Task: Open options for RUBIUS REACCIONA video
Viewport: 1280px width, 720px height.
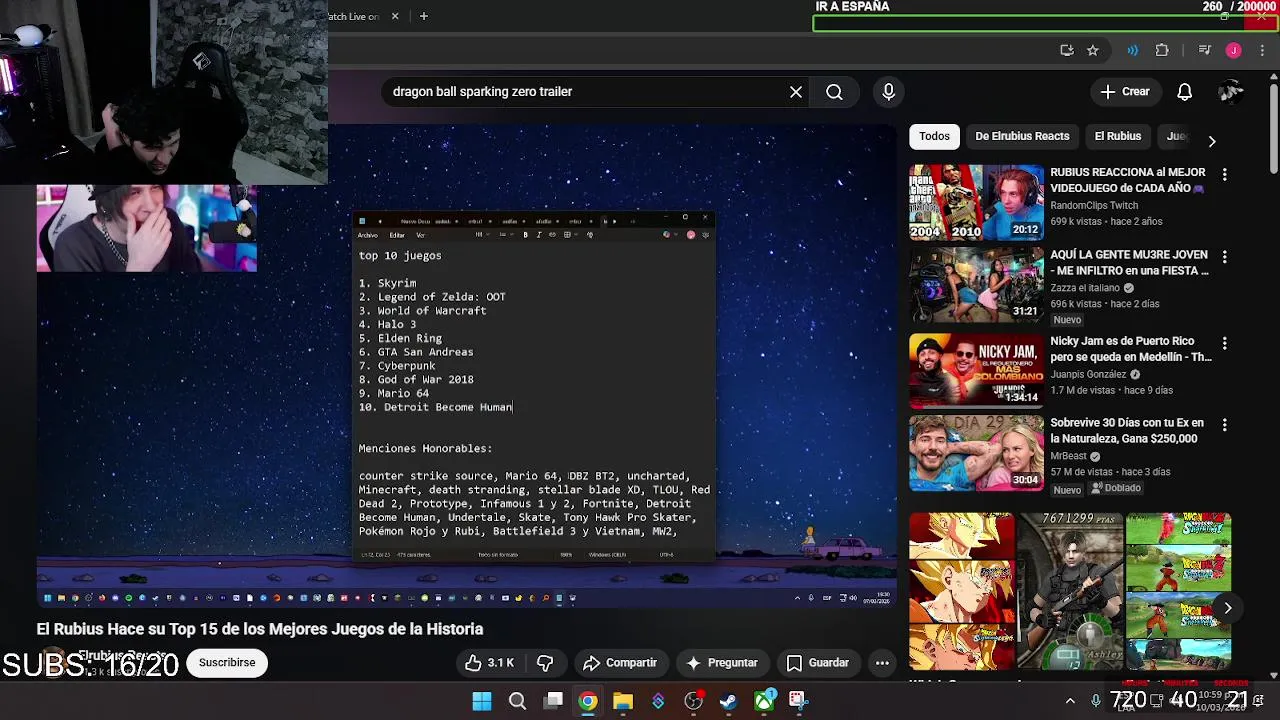Action: tap(1224, 174)
